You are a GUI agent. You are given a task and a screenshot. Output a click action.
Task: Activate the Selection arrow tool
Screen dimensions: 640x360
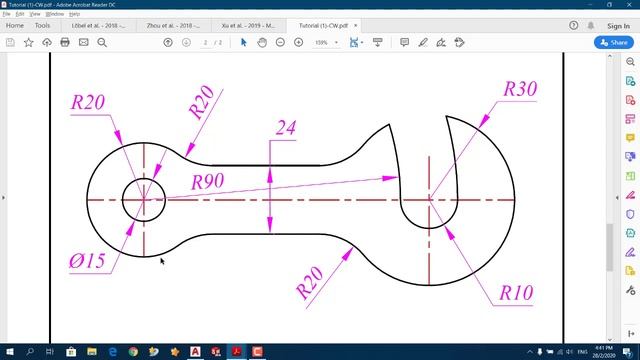point(244,42)
